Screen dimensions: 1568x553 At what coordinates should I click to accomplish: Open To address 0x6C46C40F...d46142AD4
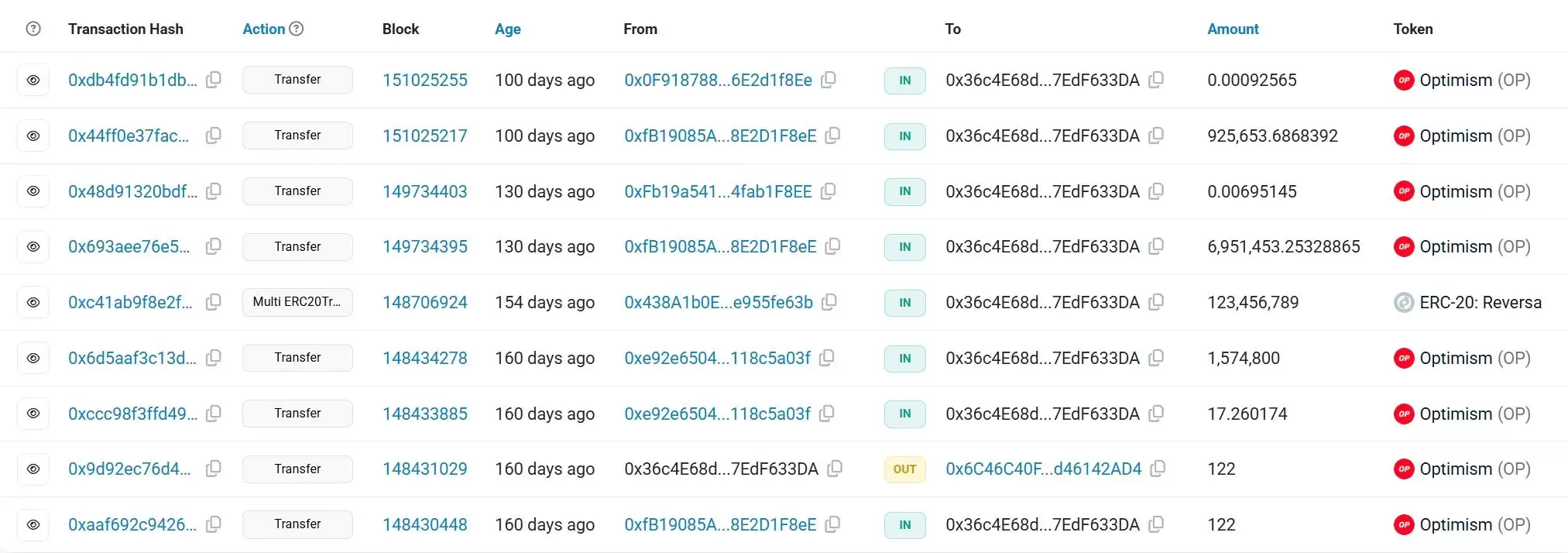(x=1044, y=469)
